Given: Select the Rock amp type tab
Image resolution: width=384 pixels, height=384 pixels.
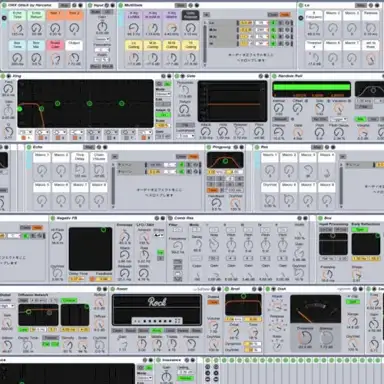Looking at the screenshot, I should (x=156, y=330).
